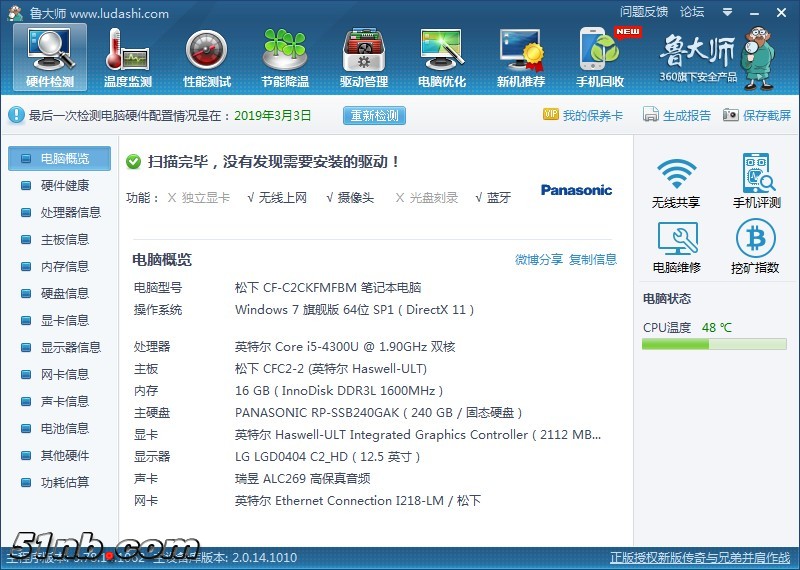Image resolution: width=800 pixels, height=570 pixels.
Task: Select 电池信息 in left sidebar
Action: [x=64, y=428]
